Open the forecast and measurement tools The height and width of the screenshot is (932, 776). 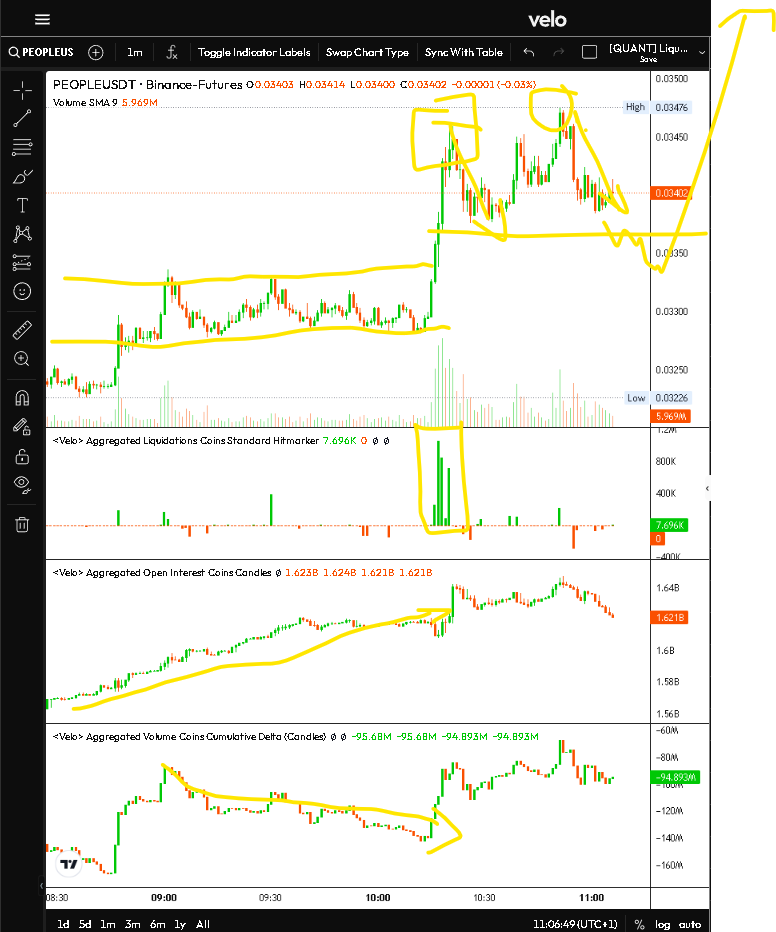(23, 262)
